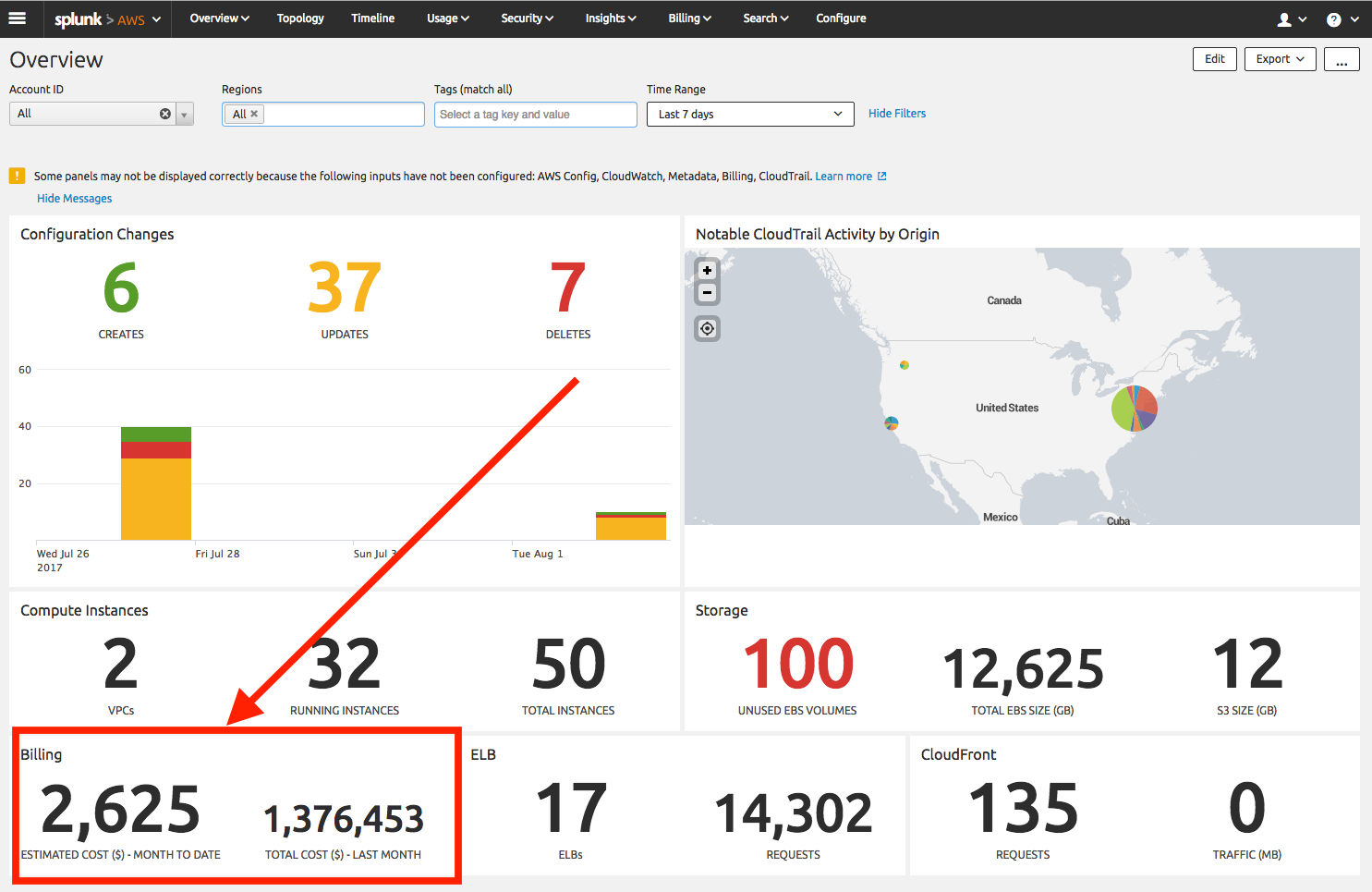Click the yellow warning icon

[x=17, y=176]
